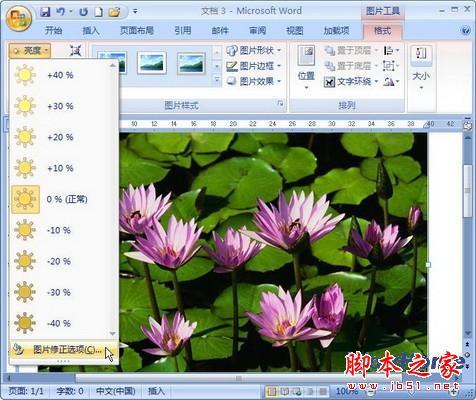Click the Office button logo
This screenshot has height=400, width=476.
[x=18, y=18]
